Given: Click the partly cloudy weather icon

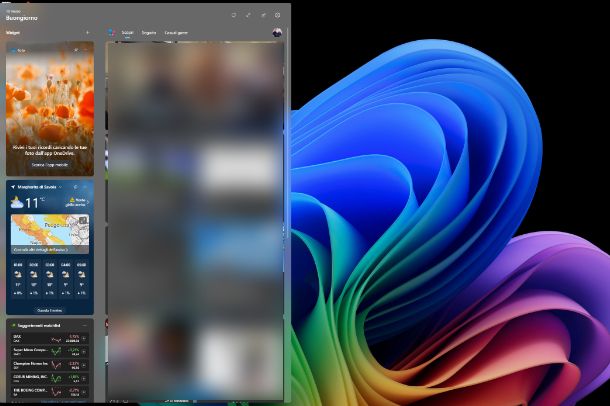Looking at the screenshot, I should [x=17, y=203].
